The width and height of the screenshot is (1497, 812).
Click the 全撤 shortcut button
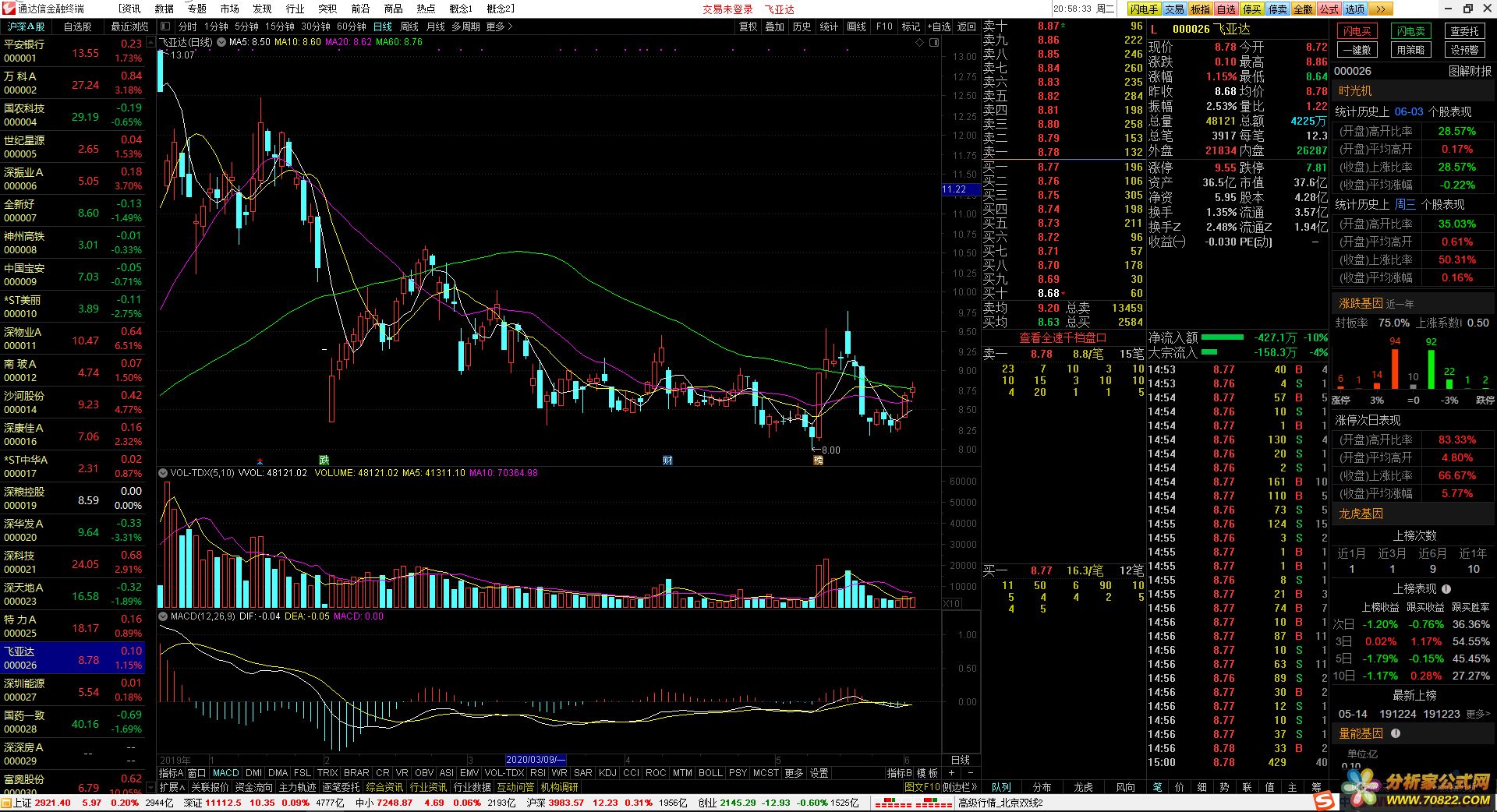(x=1304, y=9)
